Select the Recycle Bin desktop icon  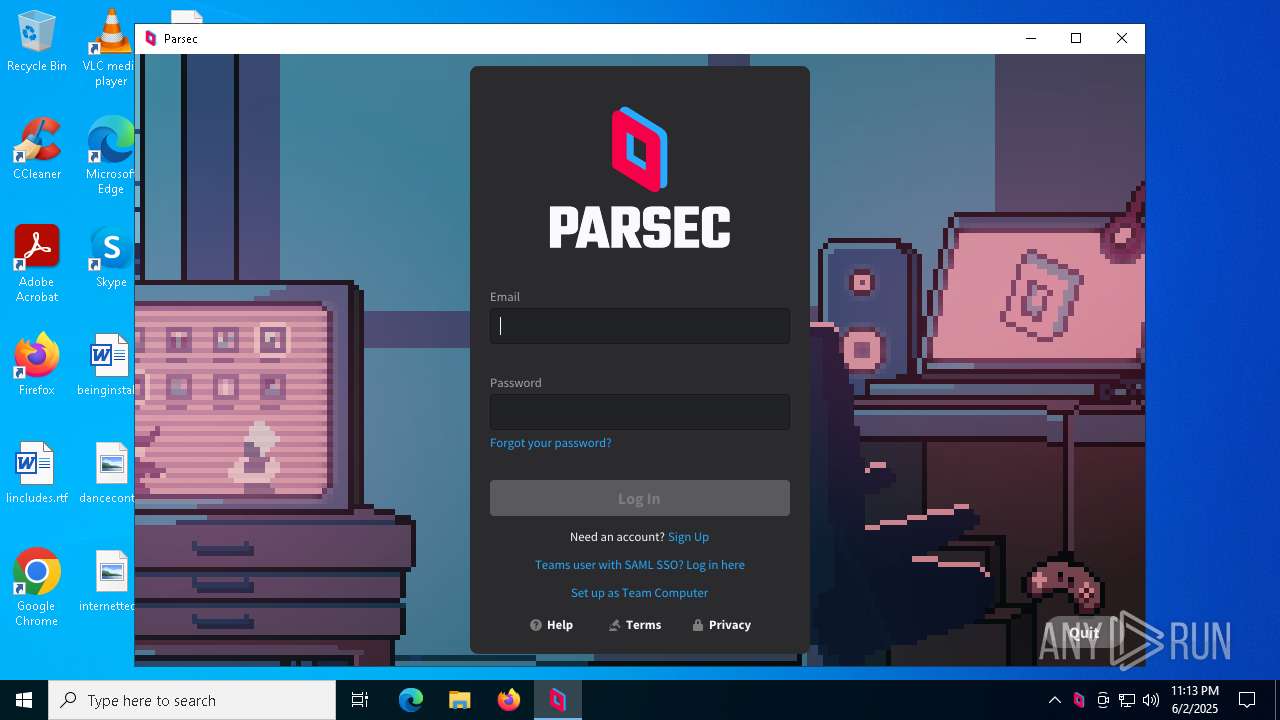[x=37, y=42]
